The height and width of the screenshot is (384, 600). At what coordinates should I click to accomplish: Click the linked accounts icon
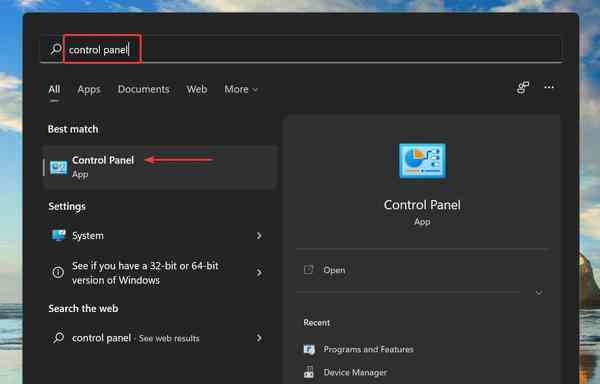[x=523, y=88]
